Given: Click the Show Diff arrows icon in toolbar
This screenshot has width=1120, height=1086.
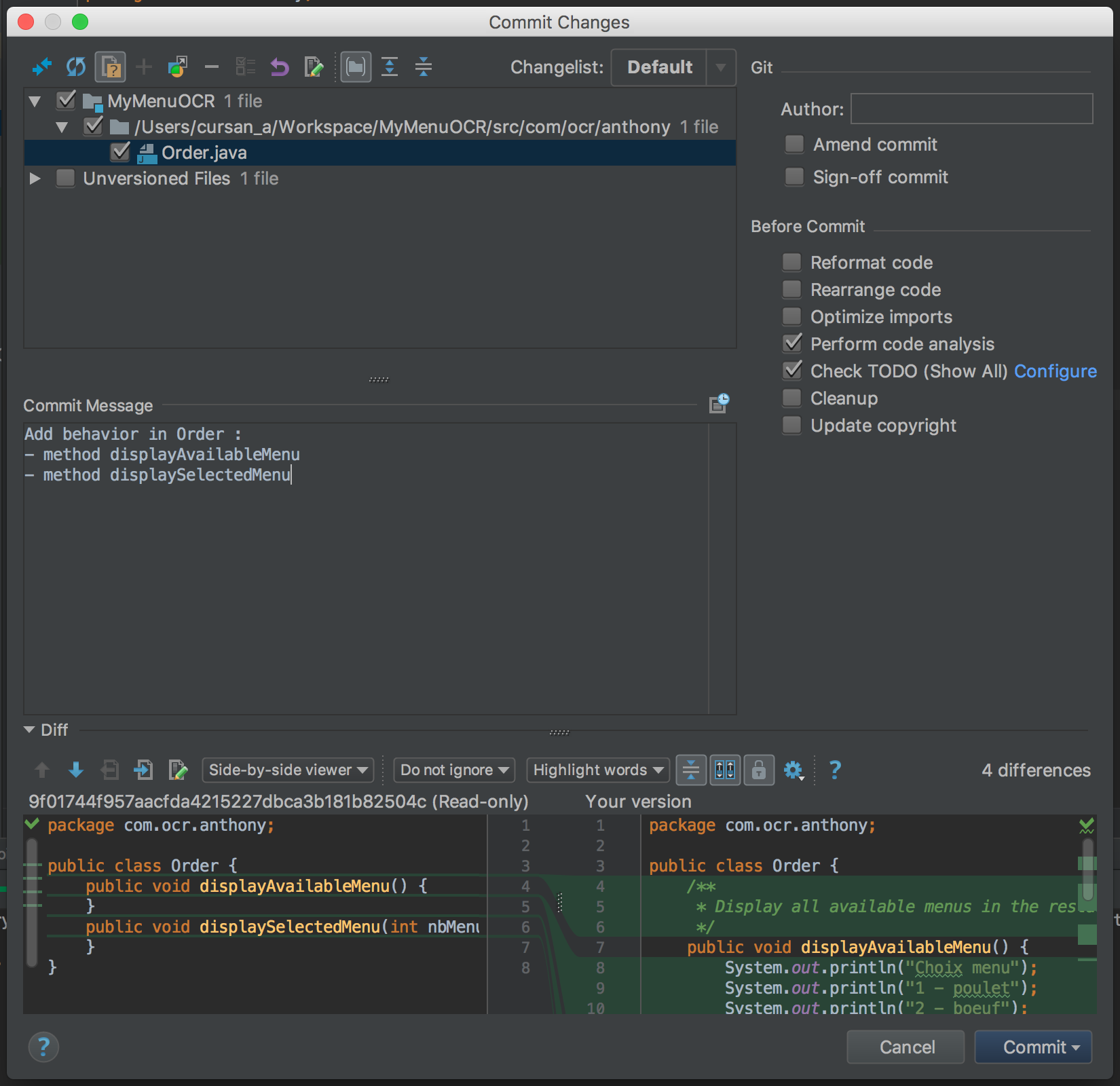Looking at the screenshot, I should pos(42,67).
